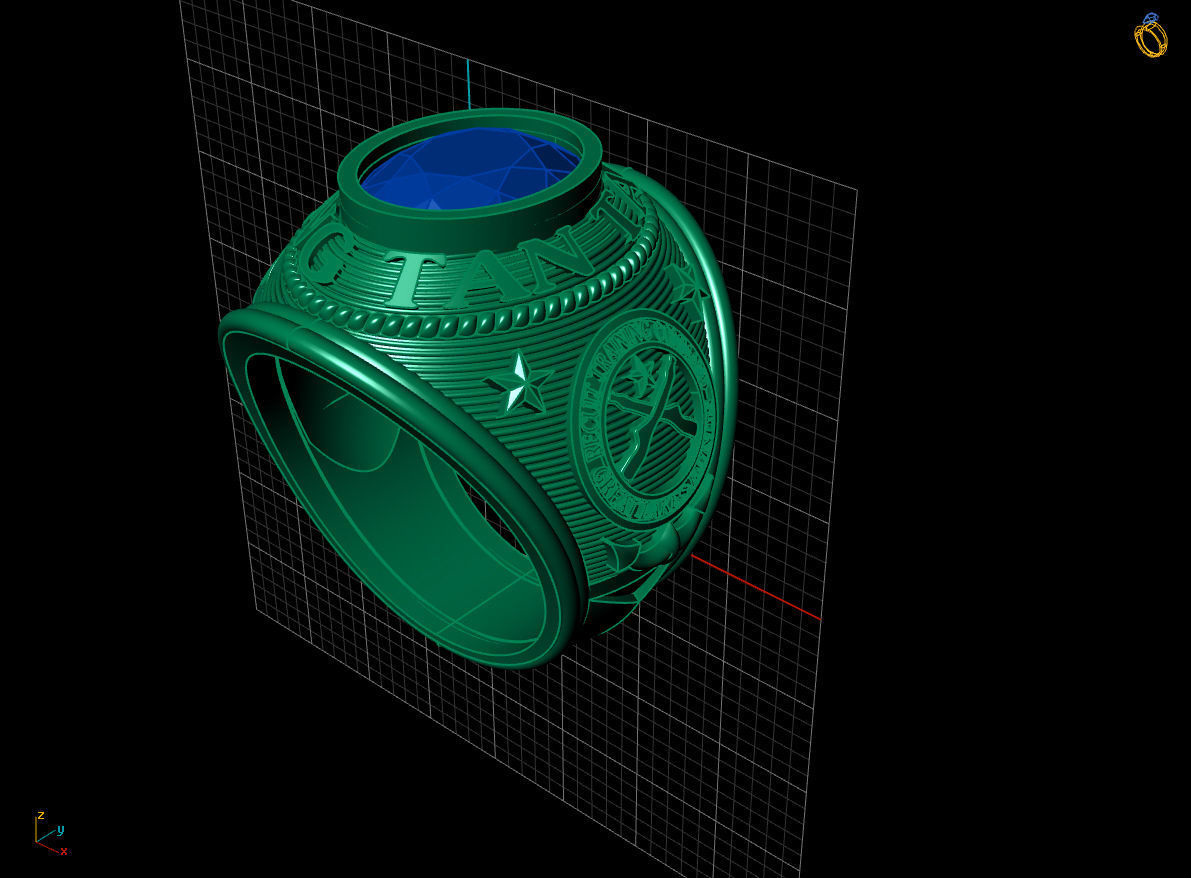This screenshot has width=1191, height=878.
Task: Click the gold ring icon in top-right corner
Action: click(1151, 35)
